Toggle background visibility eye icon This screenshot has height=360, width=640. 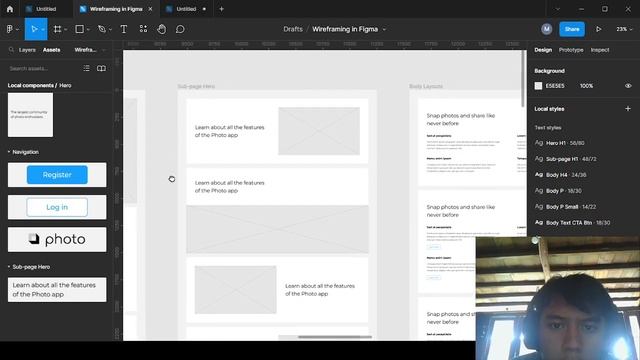pos(628,86)
